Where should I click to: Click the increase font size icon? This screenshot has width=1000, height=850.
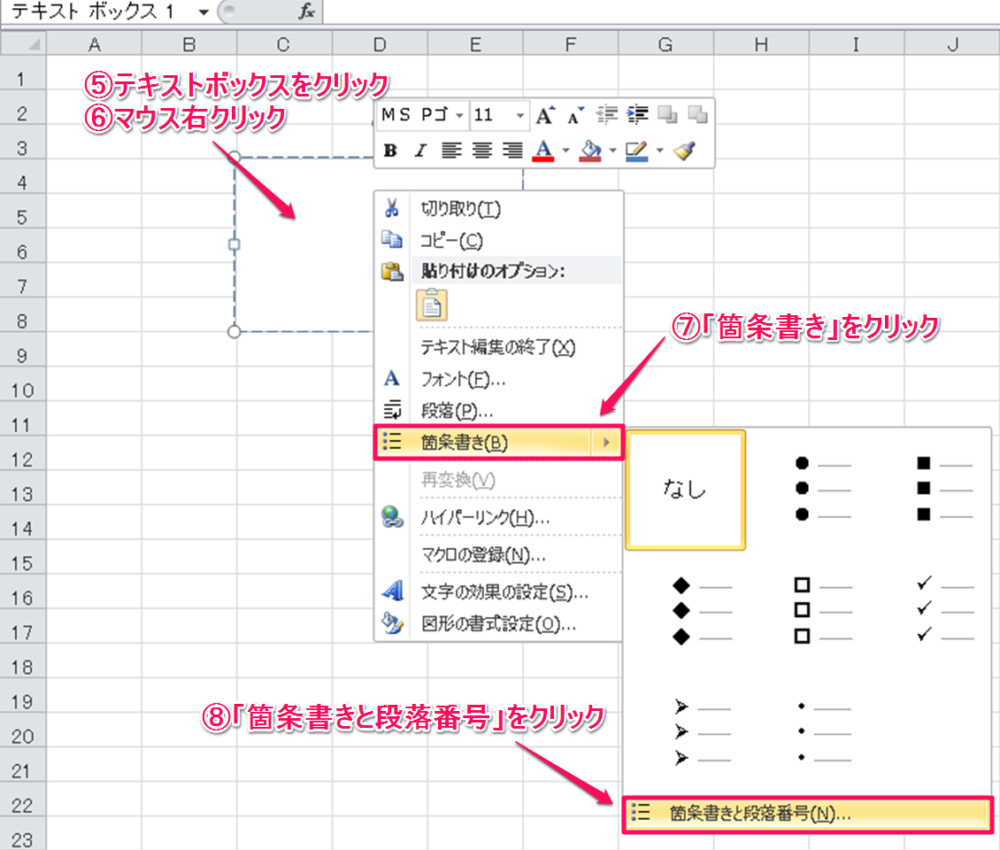(543, 116)
